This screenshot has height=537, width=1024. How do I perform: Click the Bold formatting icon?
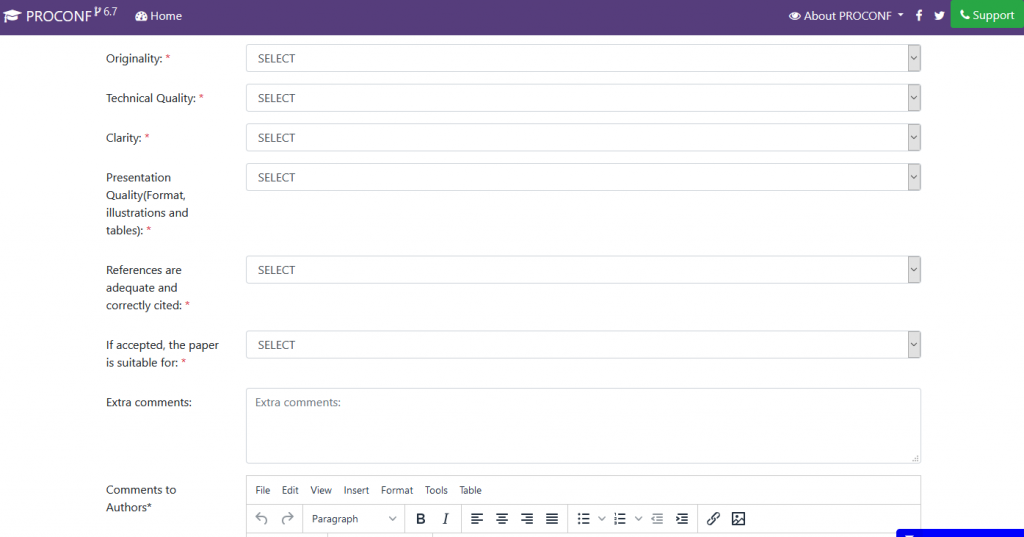point(420,519)
